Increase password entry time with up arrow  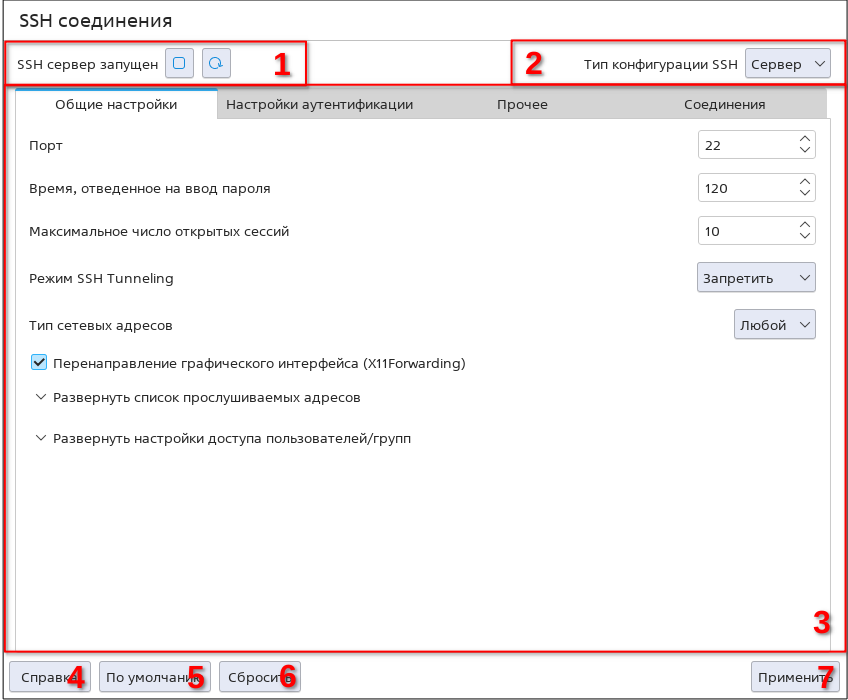805,182
